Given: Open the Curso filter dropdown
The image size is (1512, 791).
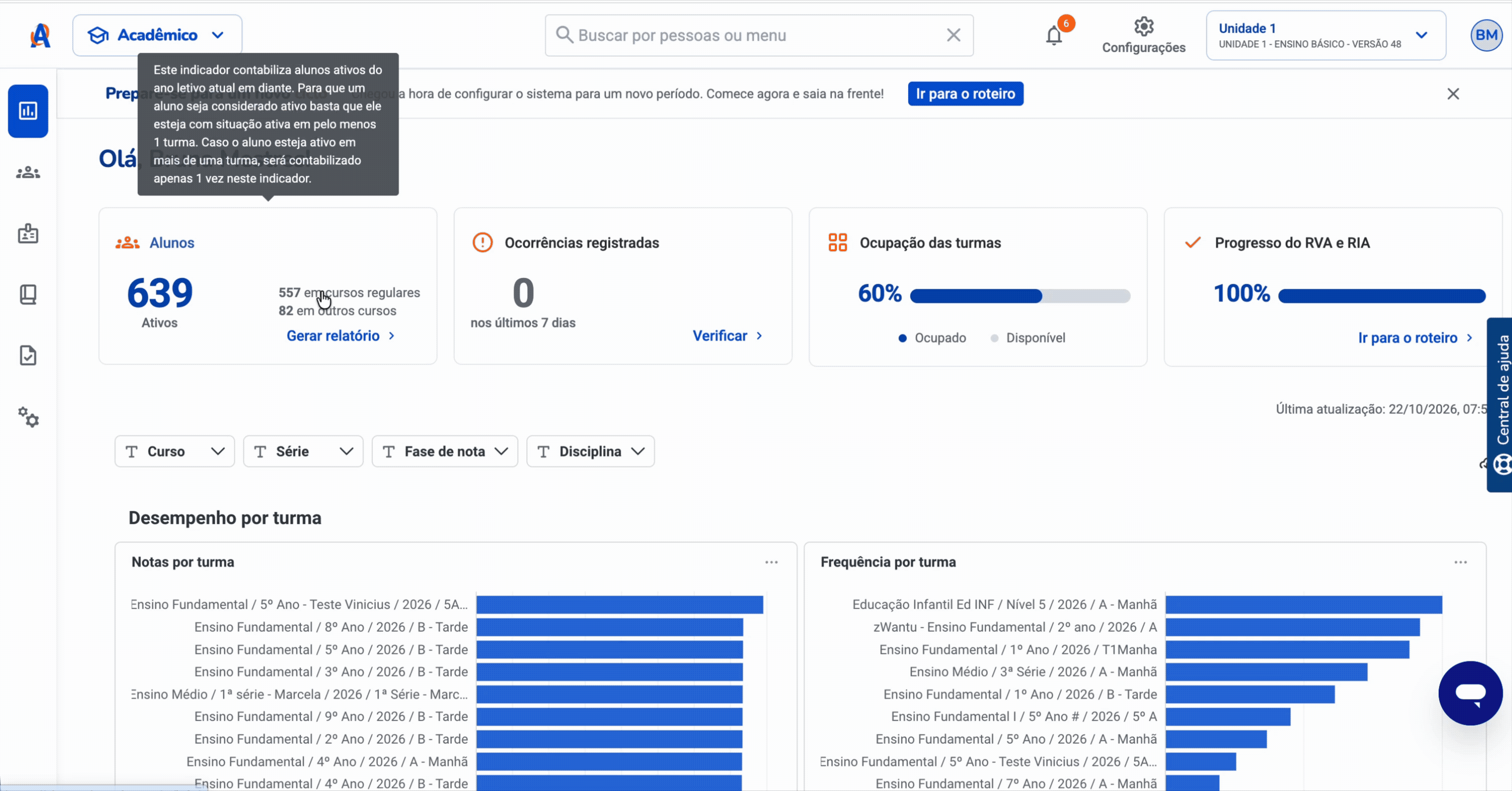Looking at the screenshot, I should pos(174,451).
